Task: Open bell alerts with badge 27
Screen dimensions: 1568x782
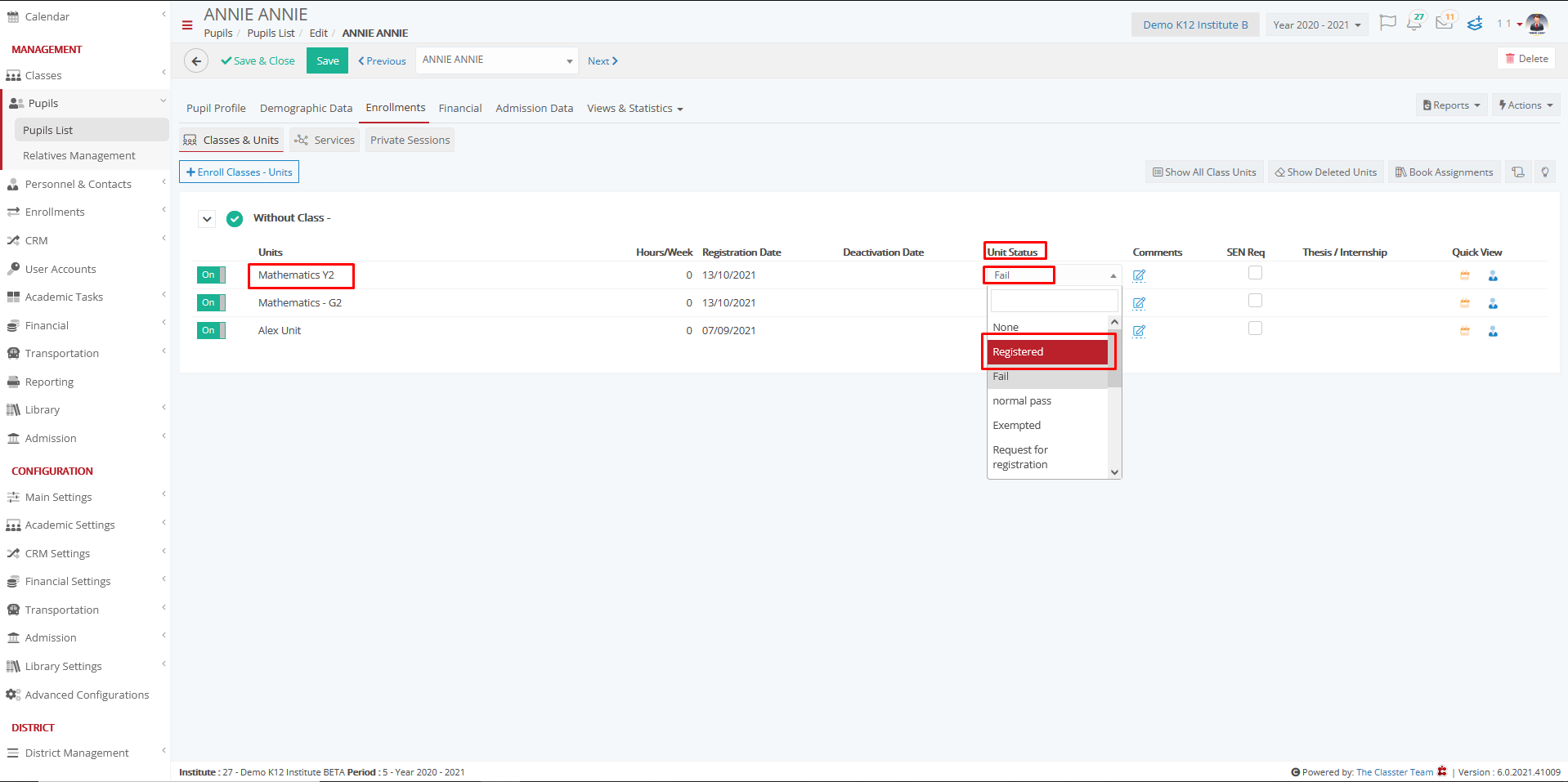Action: [1415, 22]
